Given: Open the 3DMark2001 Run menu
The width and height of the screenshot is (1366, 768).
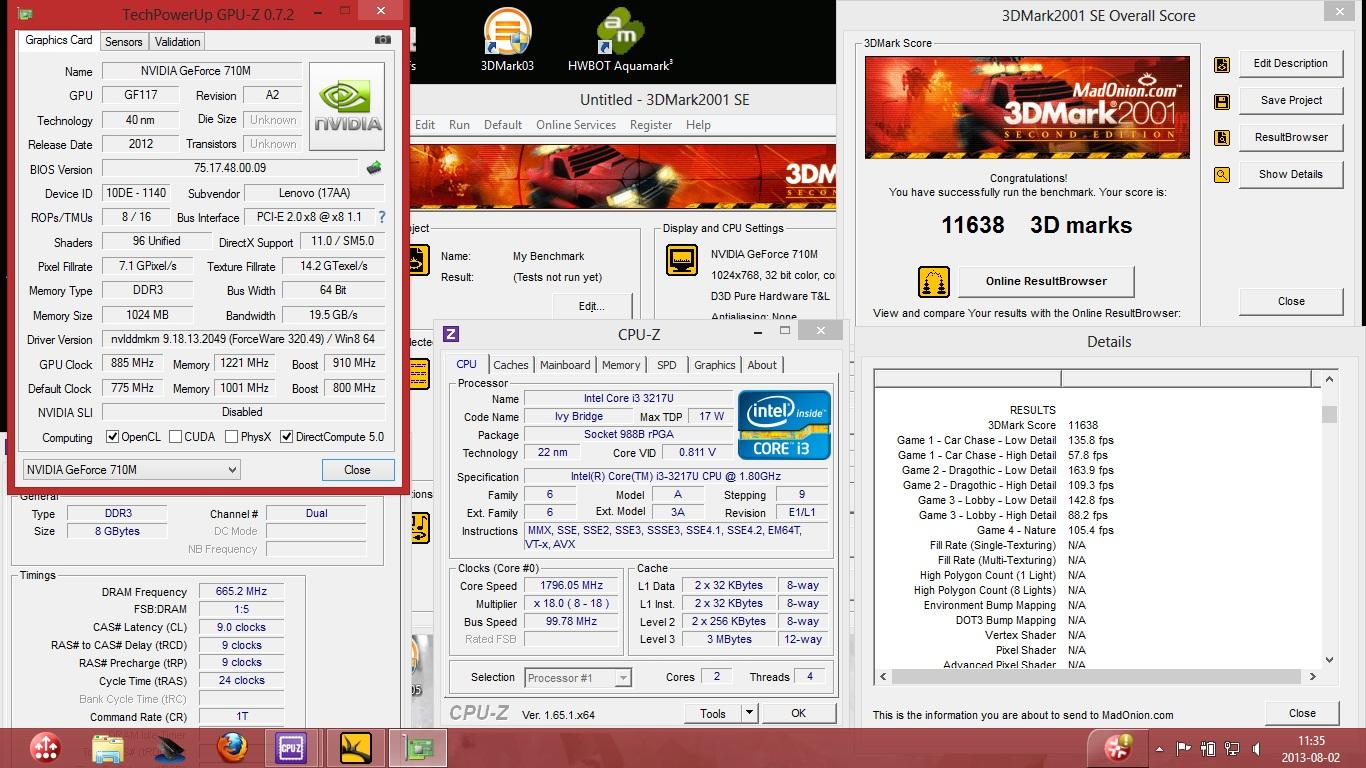Looking at the screenshot, I should pyautogui.click(x=459, y=125).
